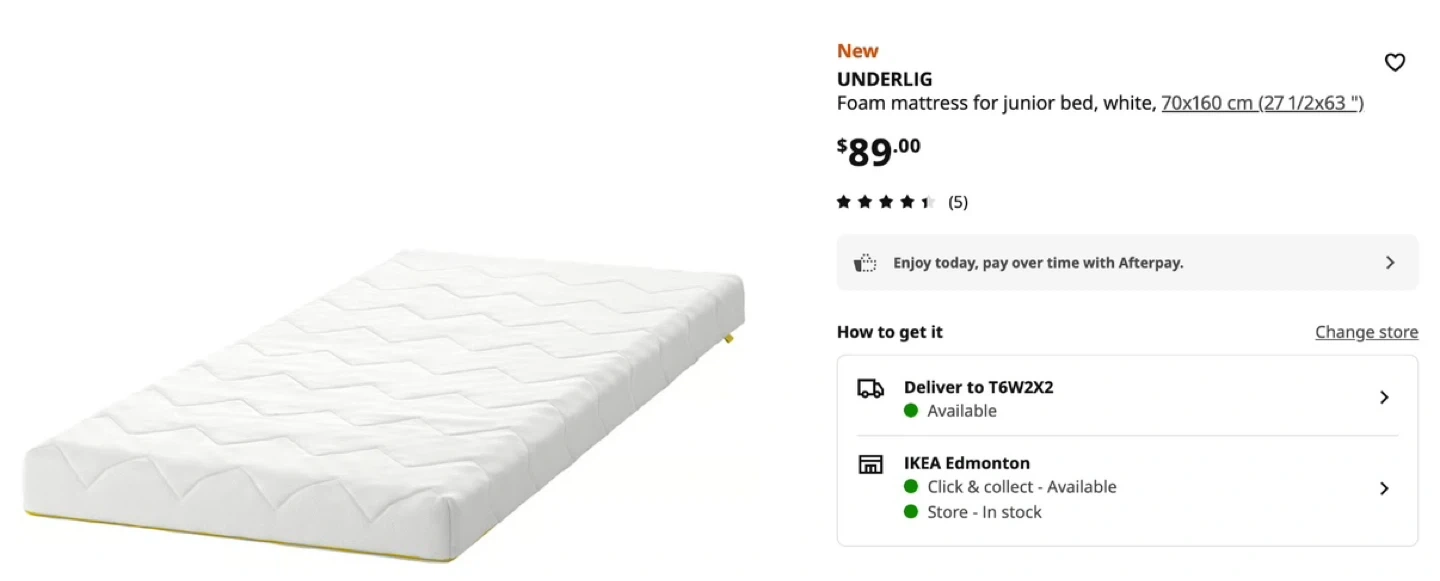Click the Afterpay shopping bag icon

point(864,263)
